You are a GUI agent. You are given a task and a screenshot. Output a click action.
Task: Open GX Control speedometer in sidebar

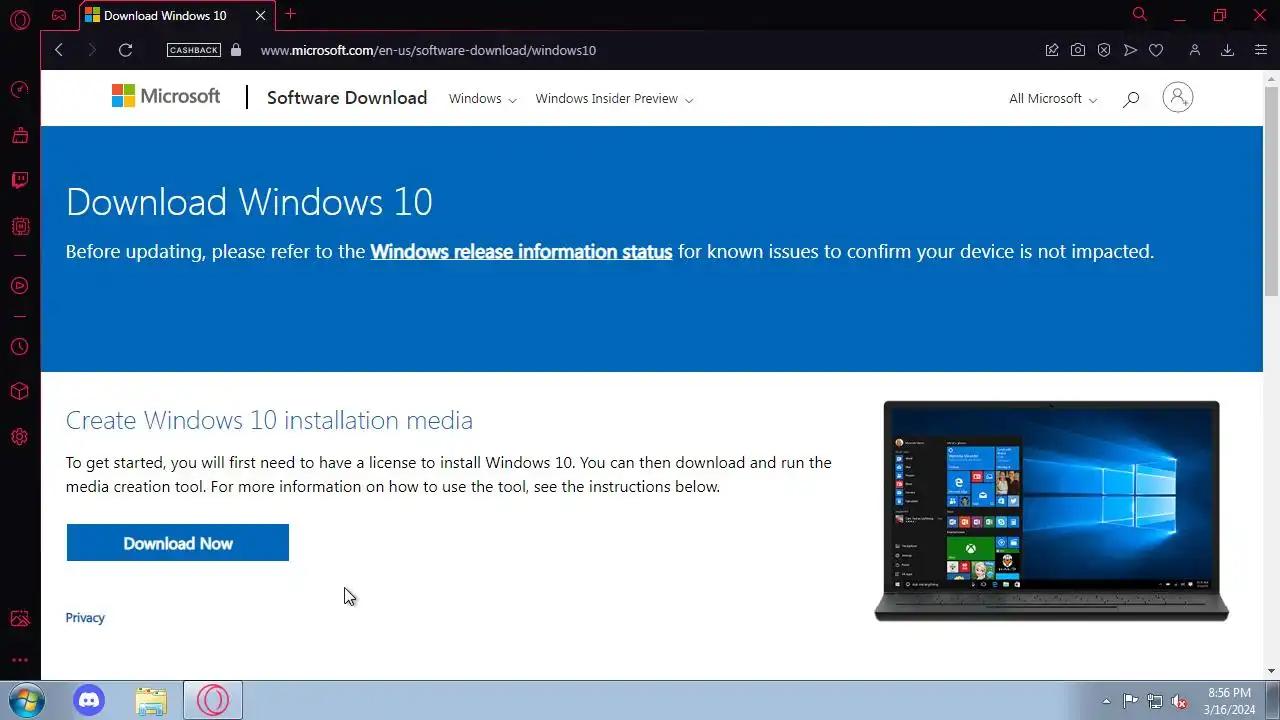[x=19, y=90]
